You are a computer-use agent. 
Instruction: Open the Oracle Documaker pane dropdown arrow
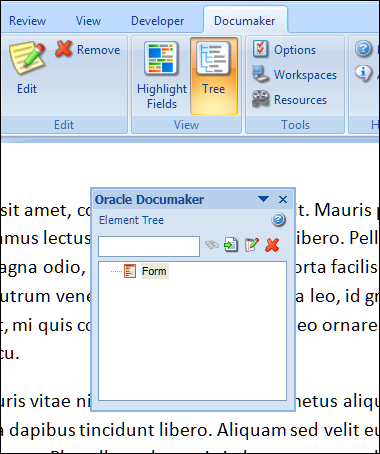tap(263, 199)
